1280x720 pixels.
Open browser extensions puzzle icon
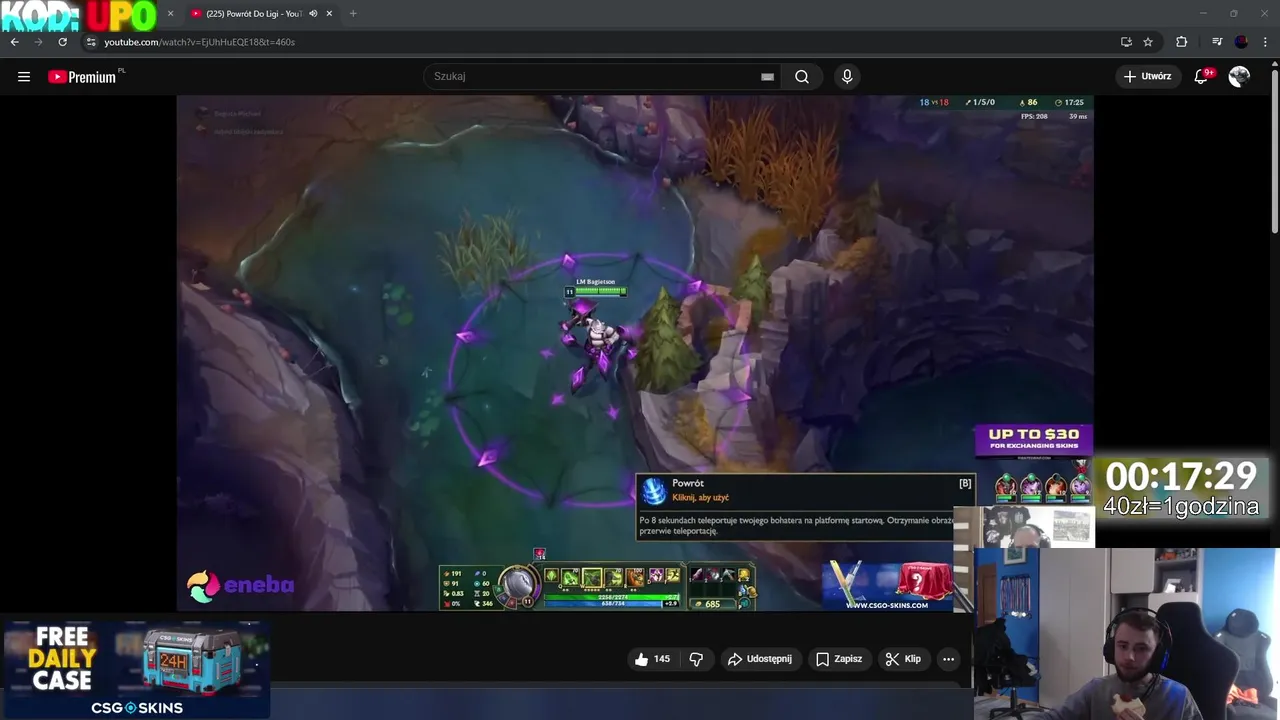(1181, 42)
